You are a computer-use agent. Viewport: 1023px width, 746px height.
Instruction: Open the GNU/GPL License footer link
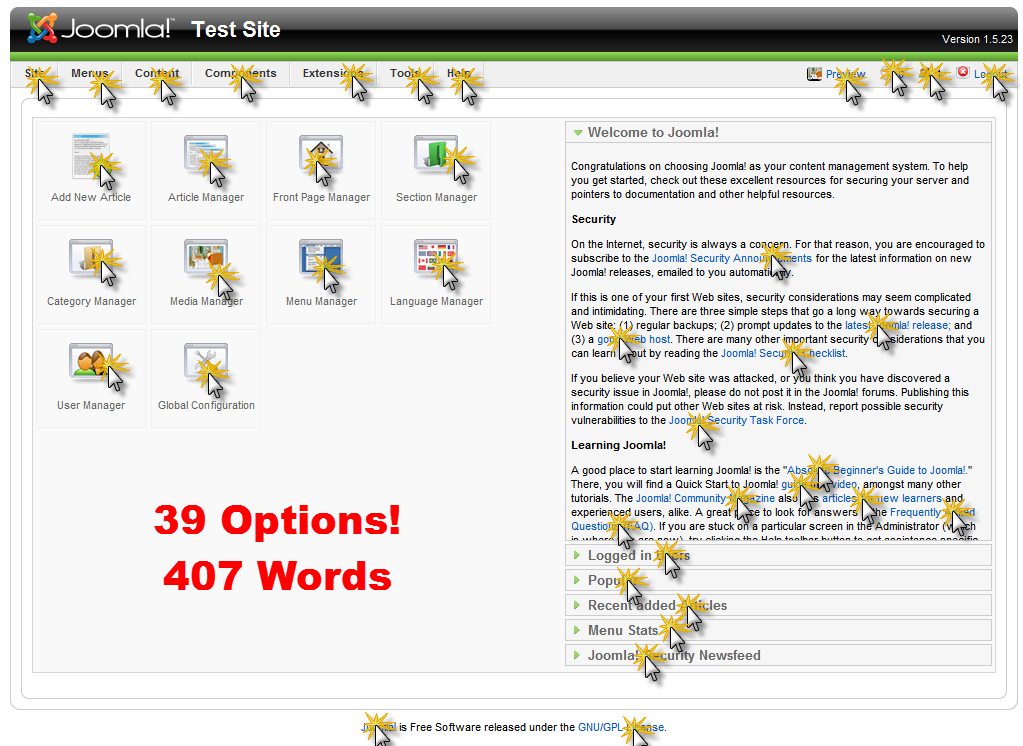pyautogui.click(x=621, y=727)
